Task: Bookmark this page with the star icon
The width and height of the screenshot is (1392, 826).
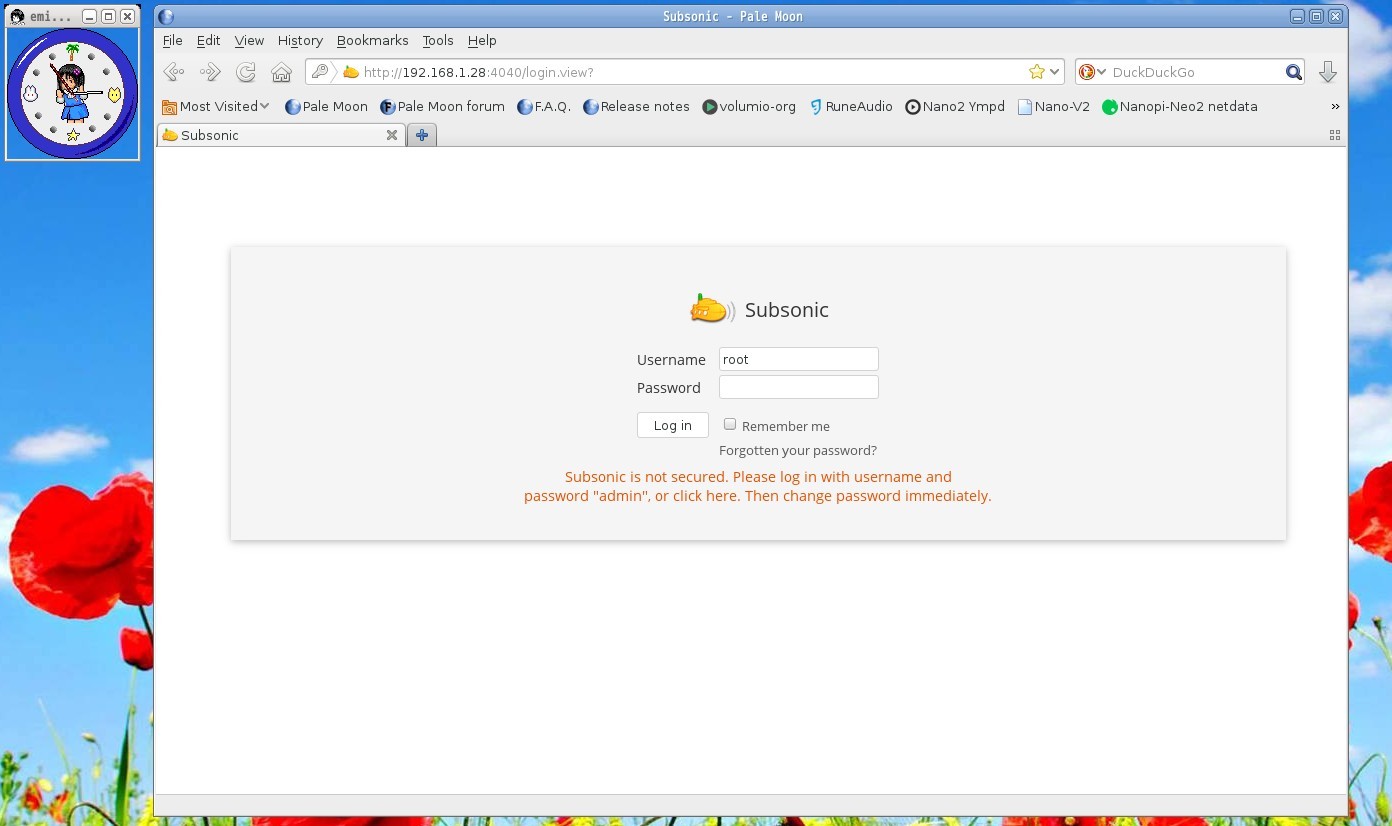Action: (x=1037, y=72)
